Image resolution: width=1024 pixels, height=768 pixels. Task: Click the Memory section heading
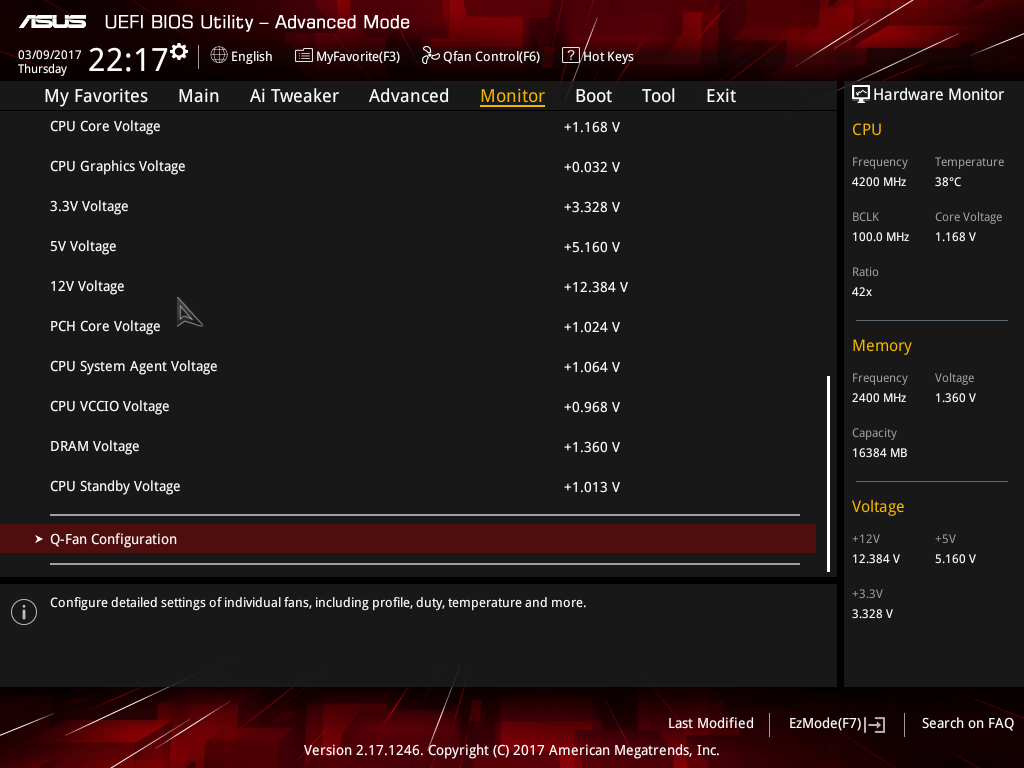coord(882,345)
